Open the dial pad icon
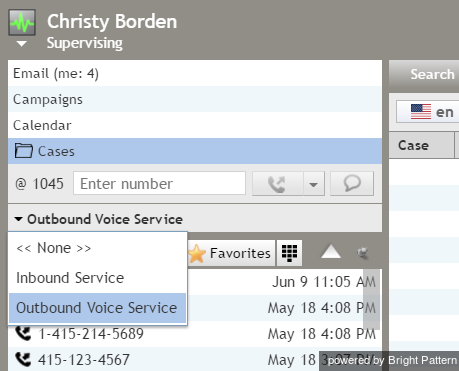459x371 pixels. (289, 253)
